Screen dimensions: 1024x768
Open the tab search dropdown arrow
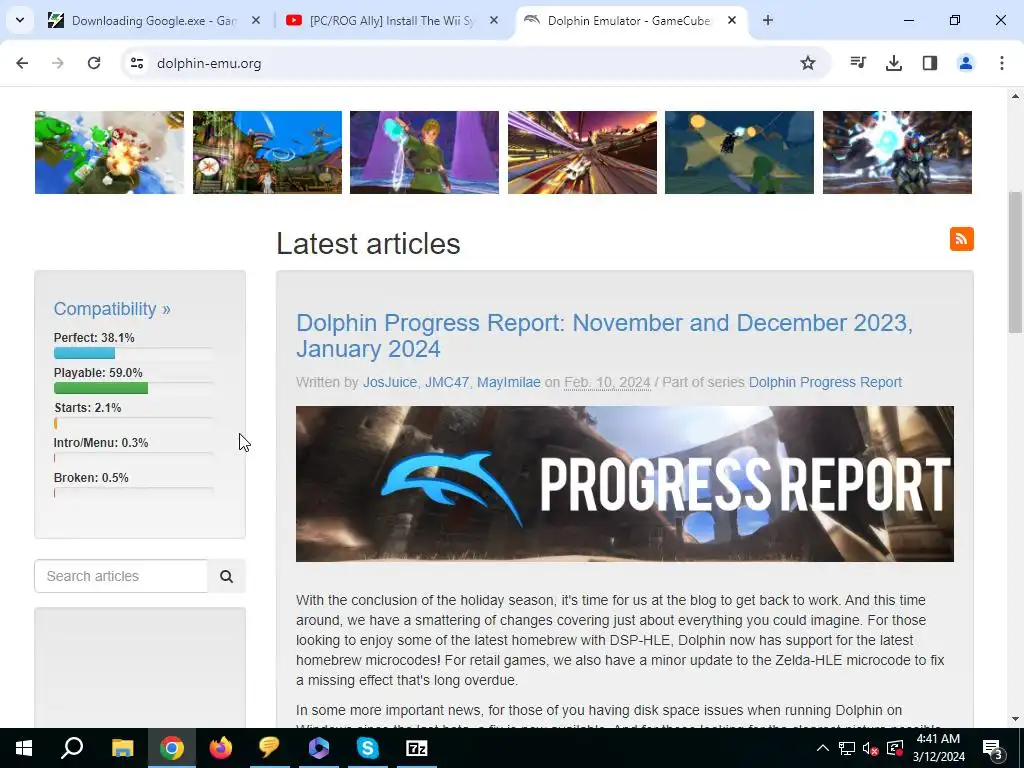[x=20, y=20]
